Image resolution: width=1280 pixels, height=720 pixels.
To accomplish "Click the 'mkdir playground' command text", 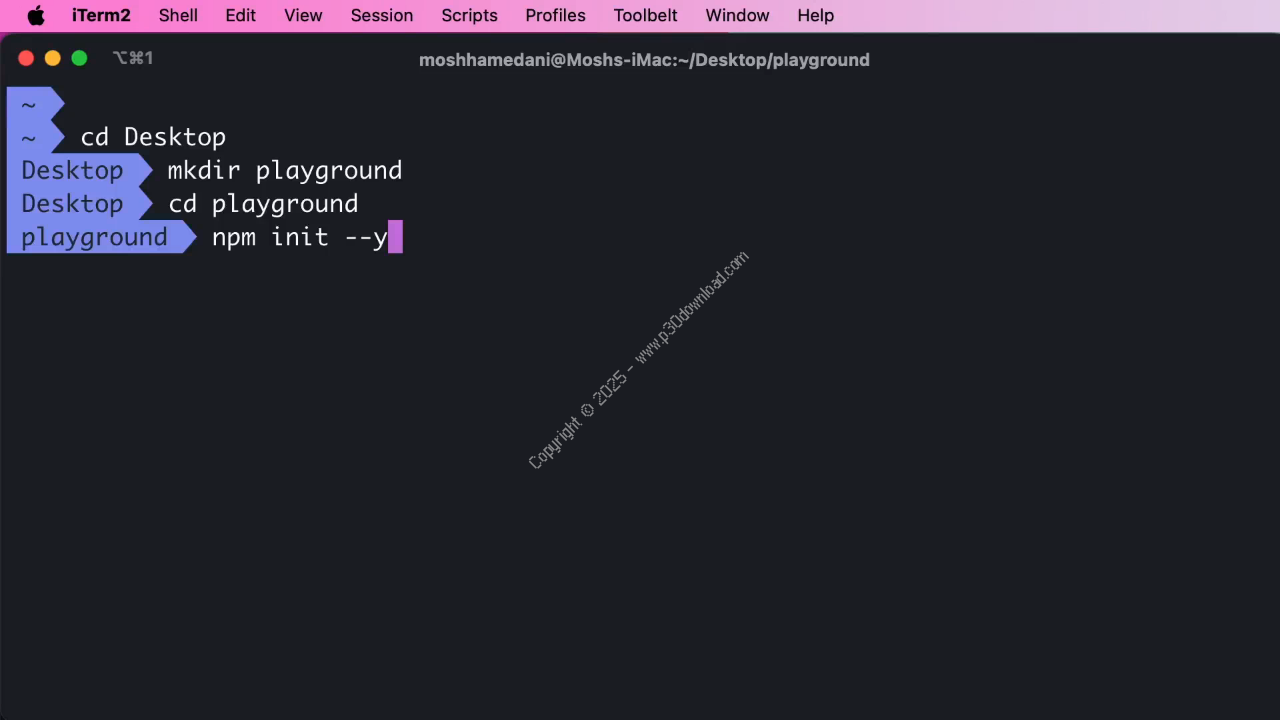I will (285, 171).
